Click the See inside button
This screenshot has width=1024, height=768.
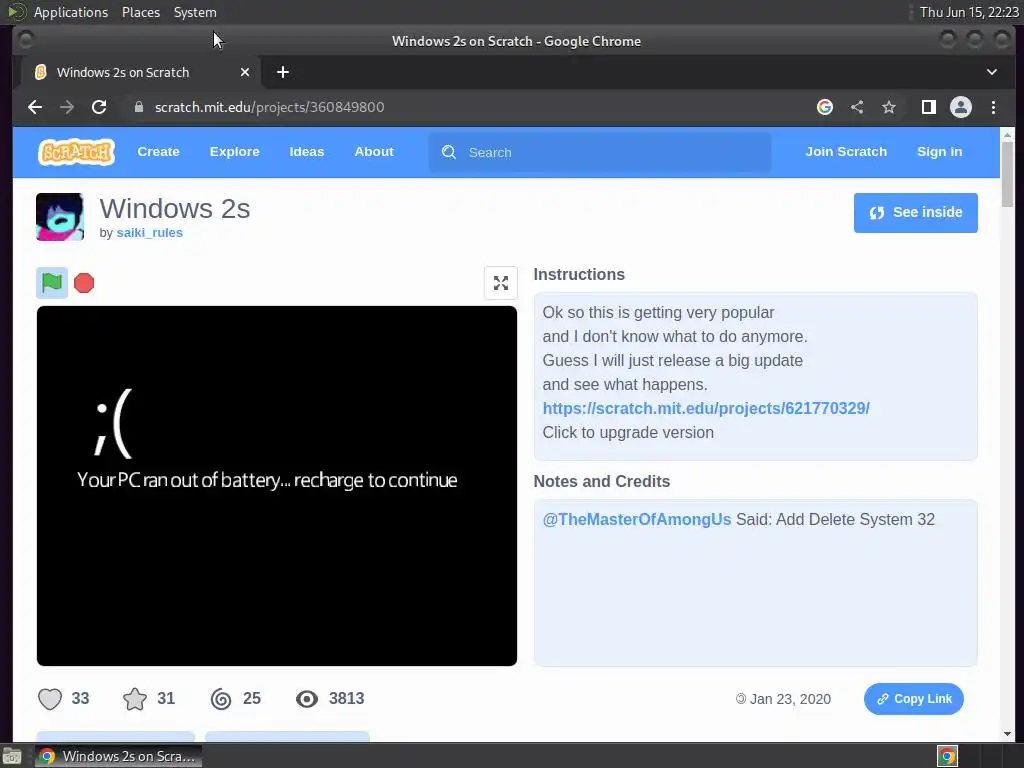(916, 213)
